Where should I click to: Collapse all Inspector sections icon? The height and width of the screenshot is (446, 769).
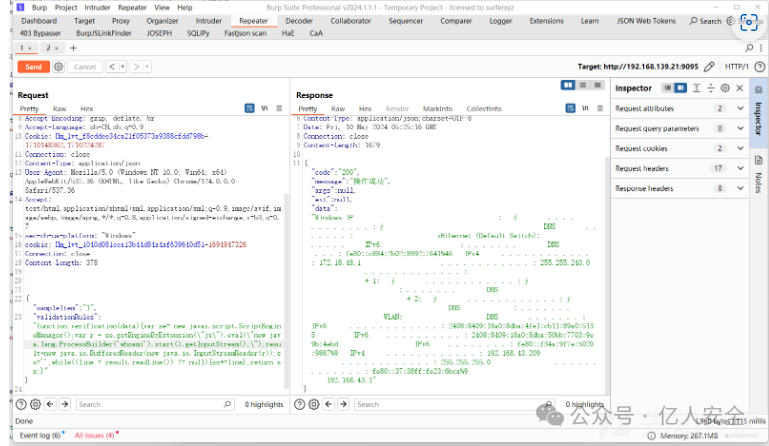tap(711, 88)
